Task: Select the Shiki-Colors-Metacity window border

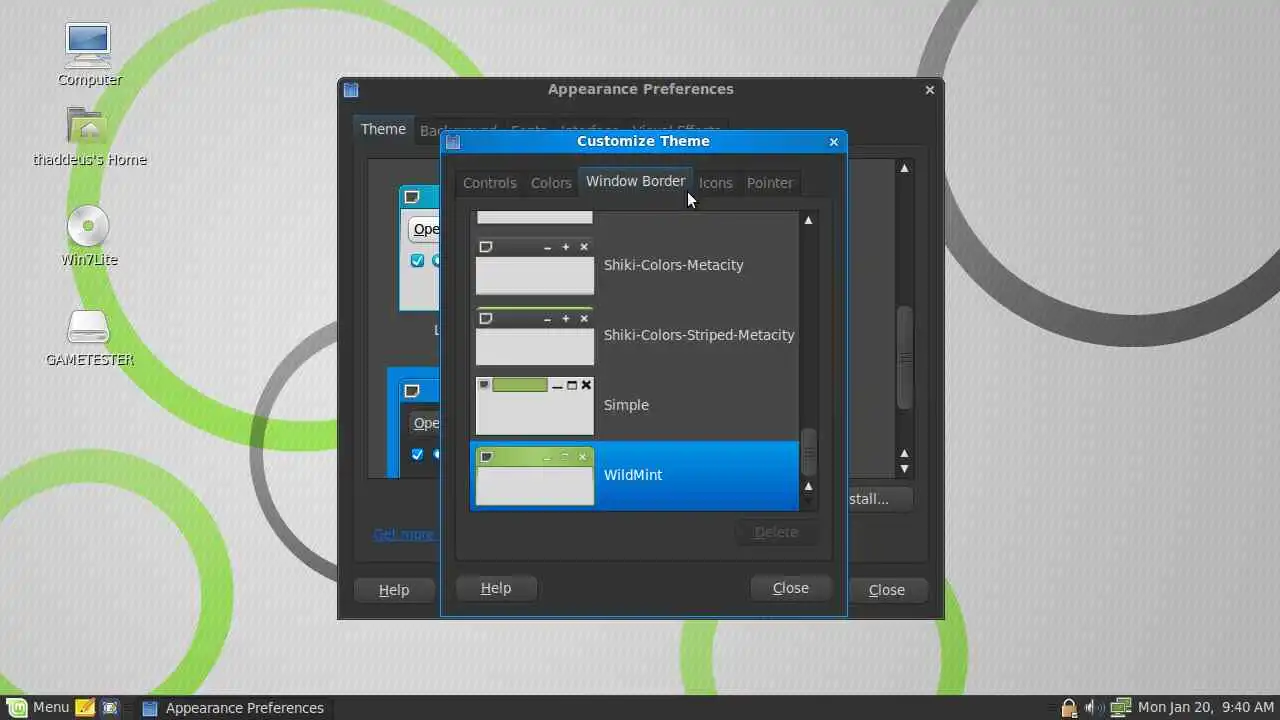Action: coord(634,265)
